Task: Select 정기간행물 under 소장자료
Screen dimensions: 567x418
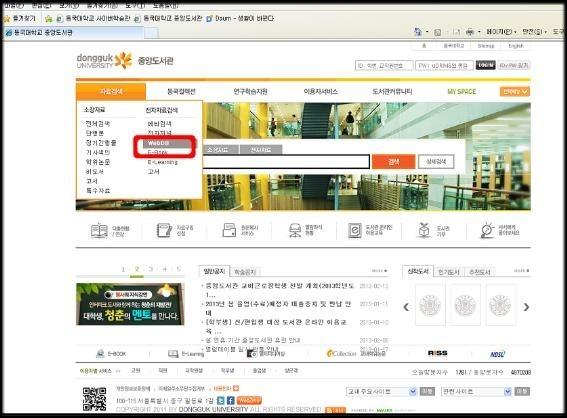Action: pos(101,143)
